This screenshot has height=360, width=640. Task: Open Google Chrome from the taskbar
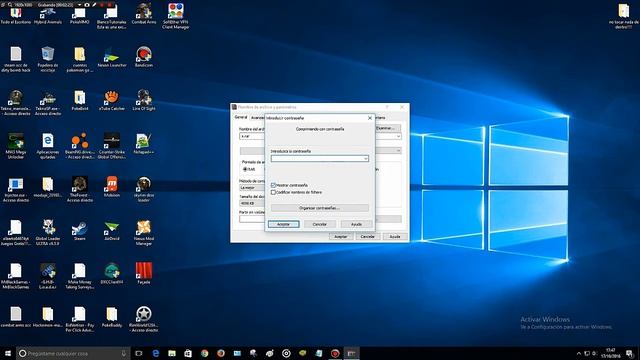pos(204,353)
